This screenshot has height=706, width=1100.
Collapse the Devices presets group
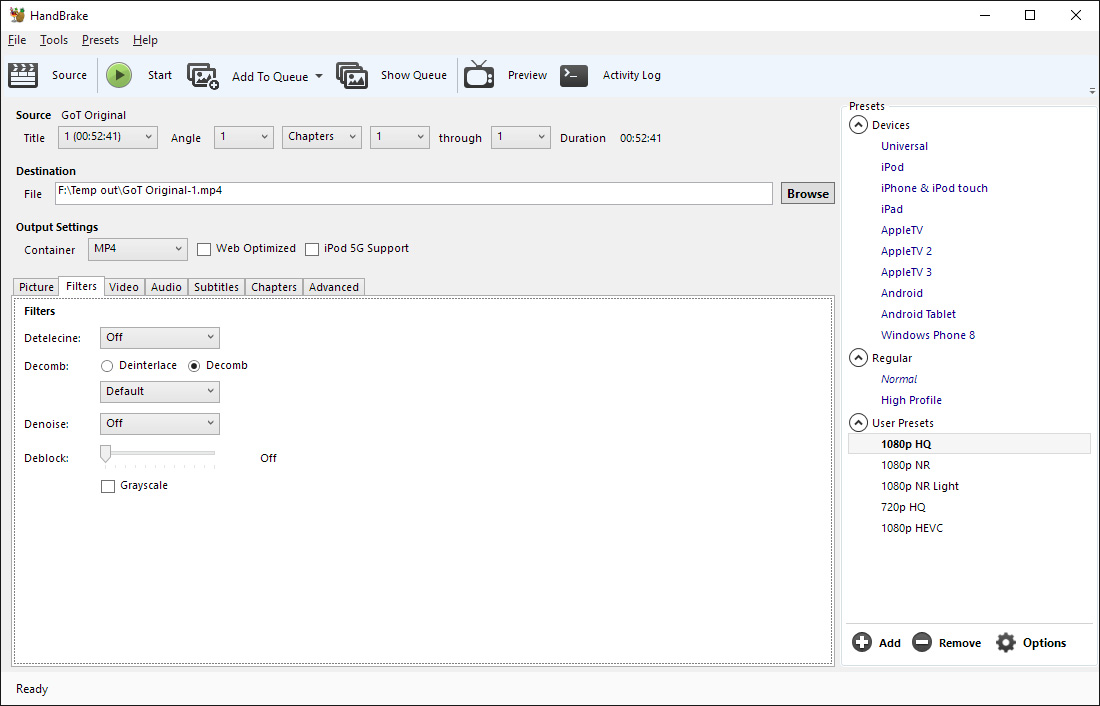pyautogui.click(x=858, y=125)
